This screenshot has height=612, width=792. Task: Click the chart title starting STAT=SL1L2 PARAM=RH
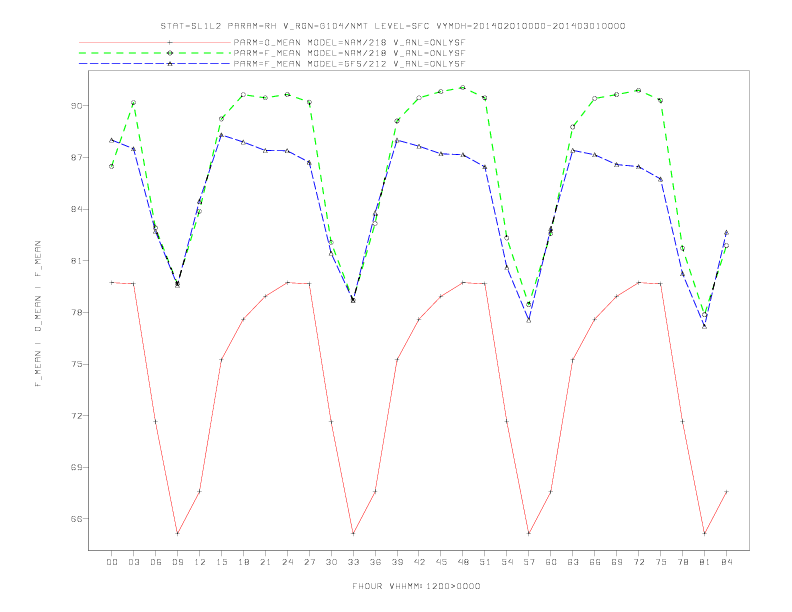[x=392, y=26]
